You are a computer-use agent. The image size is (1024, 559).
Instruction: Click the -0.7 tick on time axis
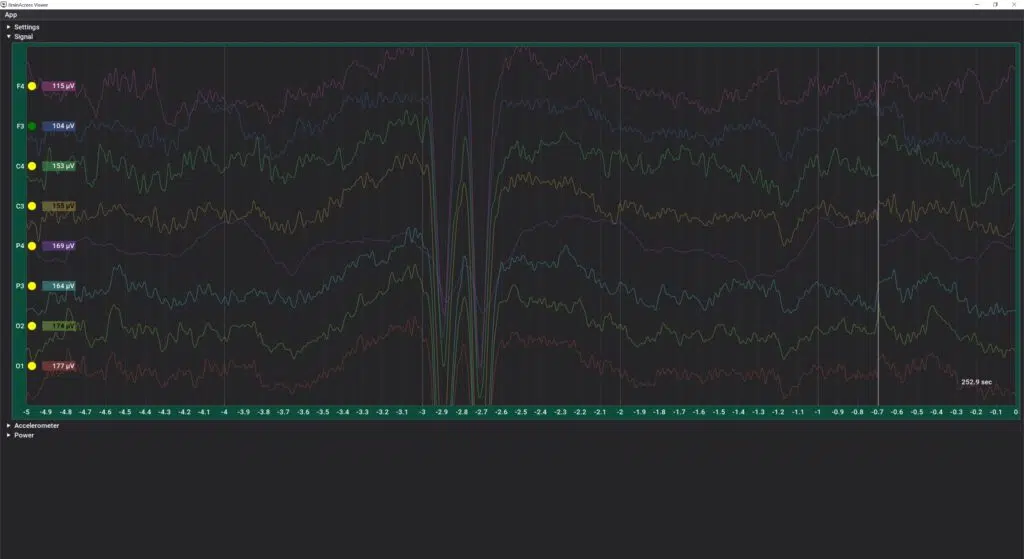click(877, 412)
